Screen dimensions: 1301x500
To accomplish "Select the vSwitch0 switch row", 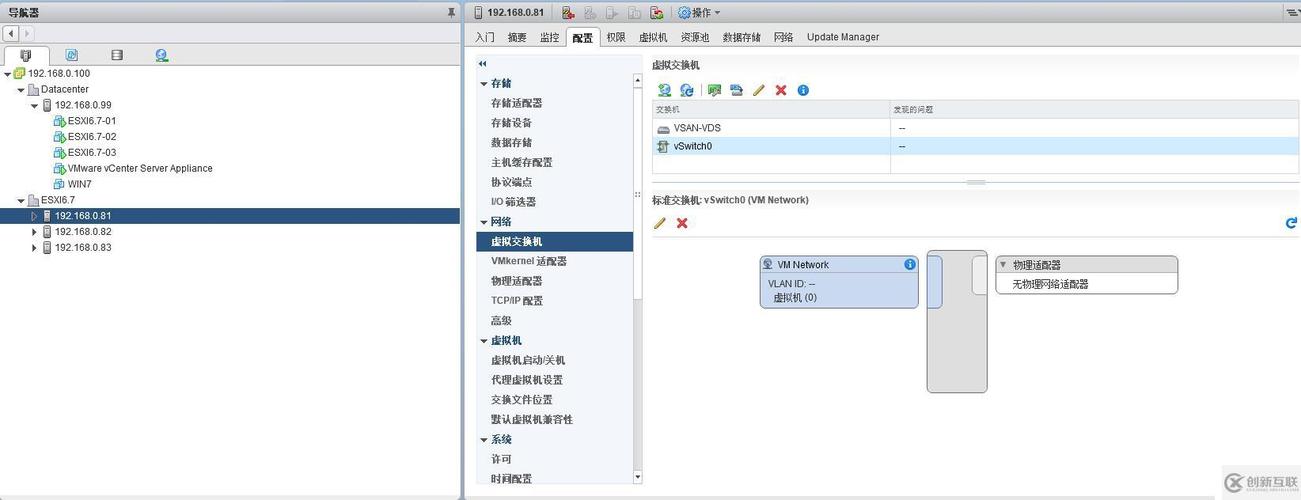I will point(975,146).
